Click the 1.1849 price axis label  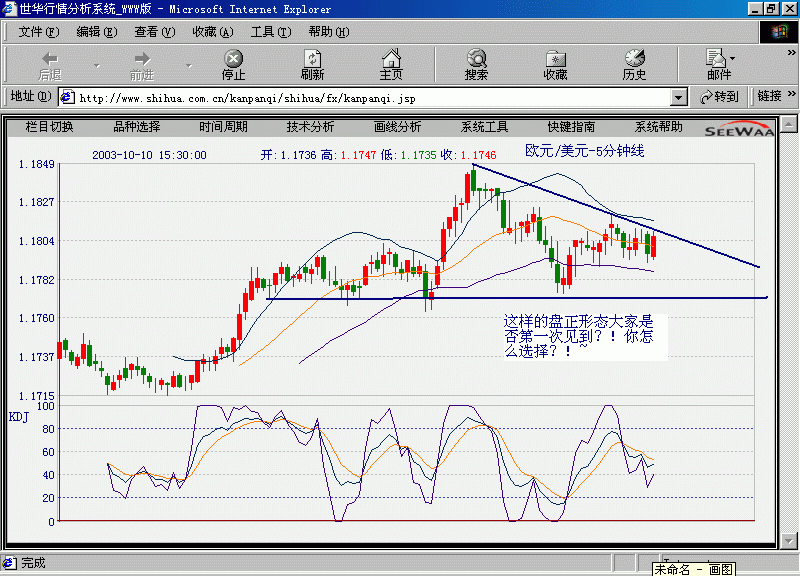[x=36, y=164]
